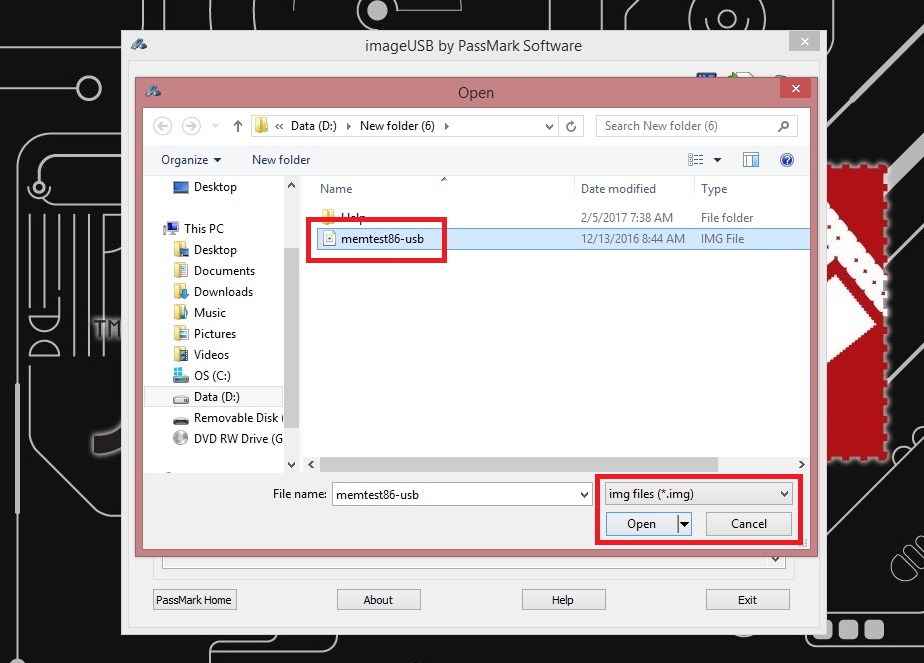This screenshot has height=663, width=924.
Task: Click New folder in the toolbar
Action: click(281, 160)
